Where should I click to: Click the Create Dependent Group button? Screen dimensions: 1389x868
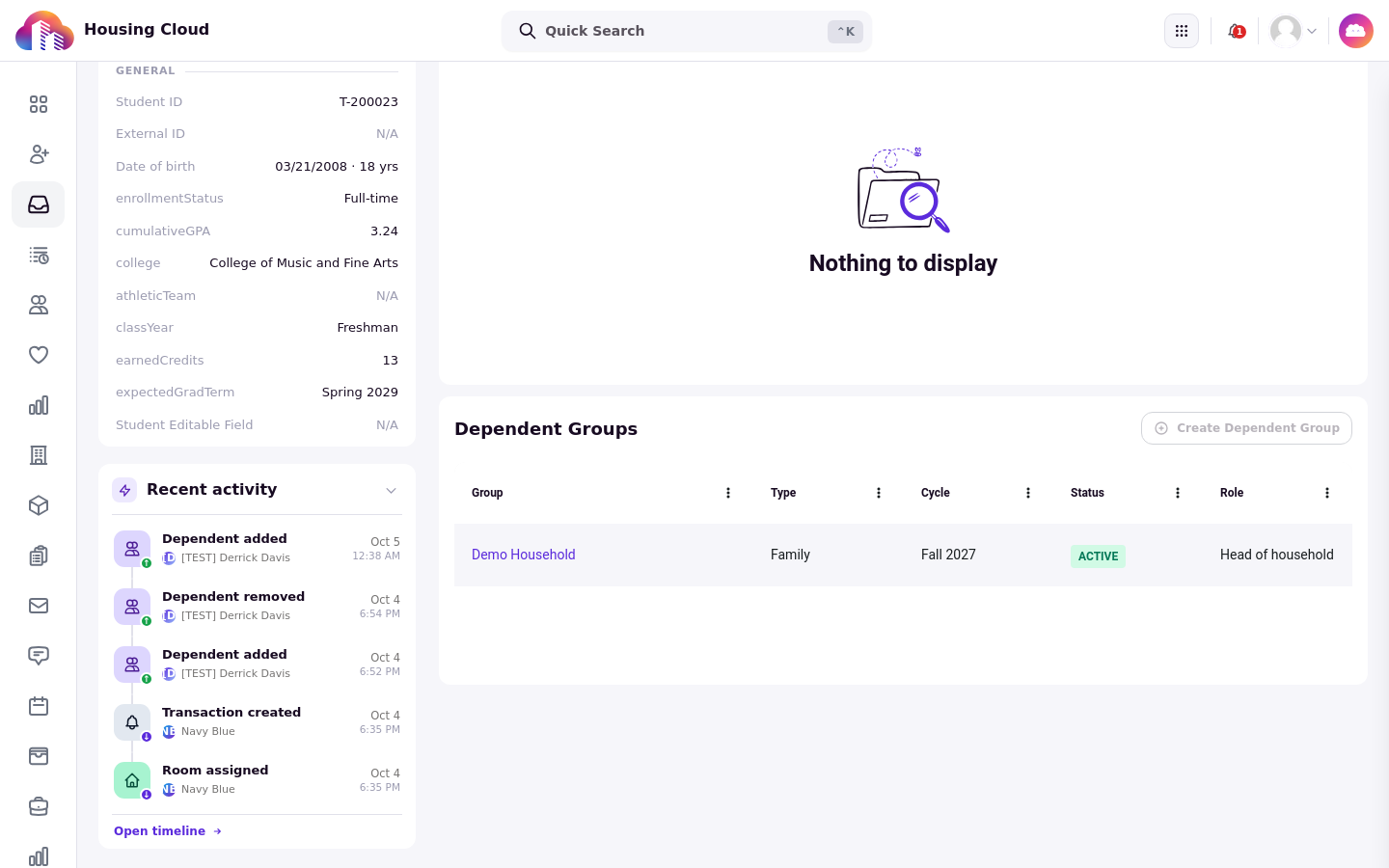[x=1246, y=428]
